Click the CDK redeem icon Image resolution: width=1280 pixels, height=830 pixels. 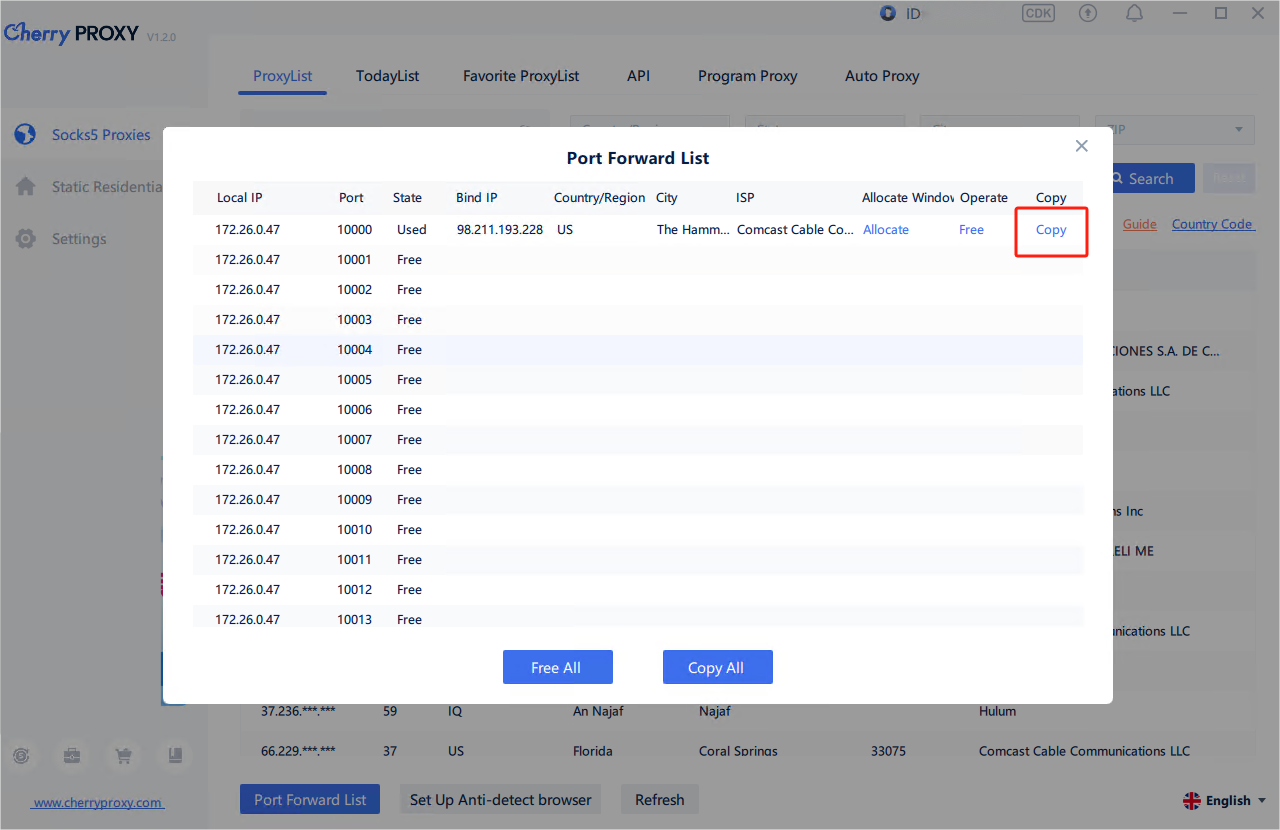click(x=1038, y=13)
